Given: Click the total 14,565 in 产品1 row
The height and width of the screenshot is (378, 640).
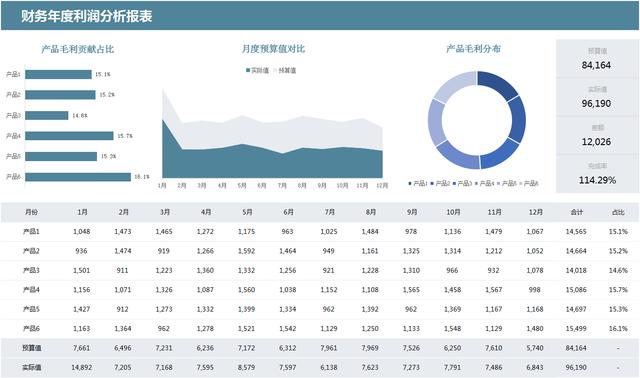Looking at the screenshot, I should click(x=576, y=231).
